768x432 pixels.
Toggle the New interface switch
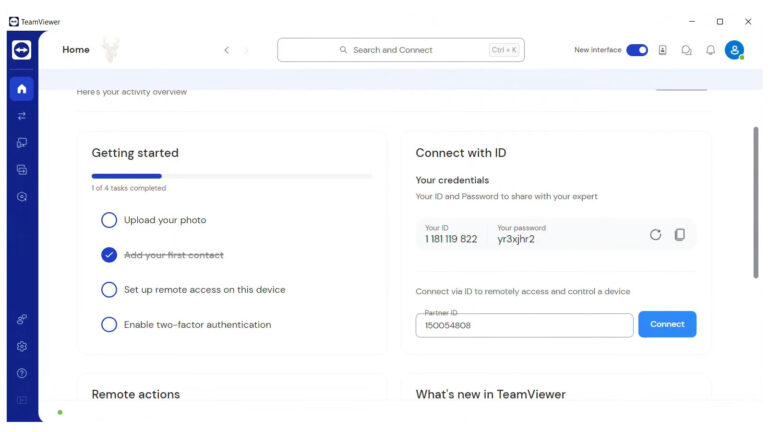(x=637, y=50)
